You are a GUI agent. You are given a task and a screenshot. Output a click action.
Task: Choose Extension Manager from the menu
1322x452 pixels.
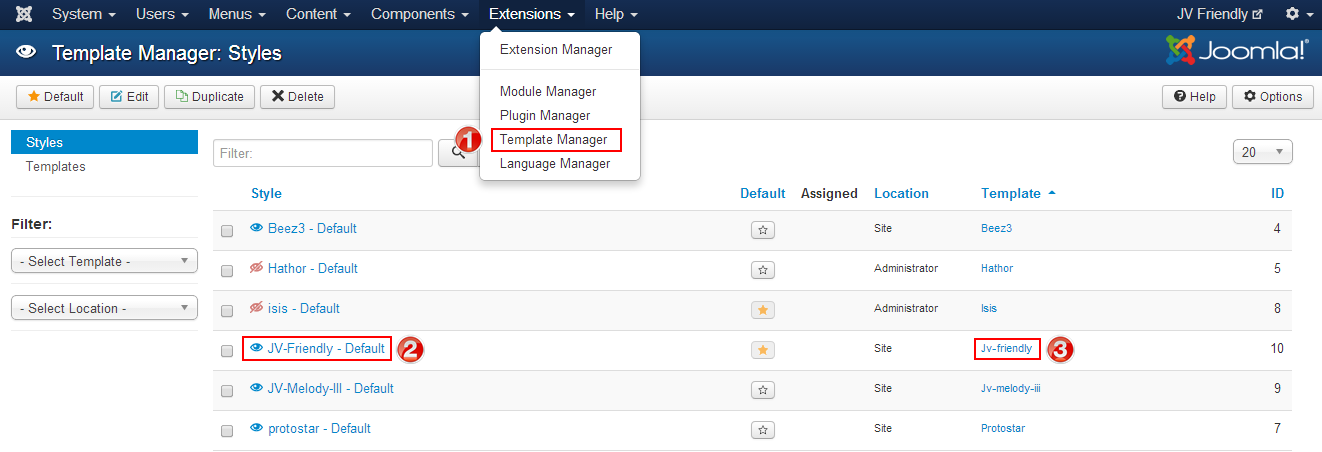coord(556,49)
